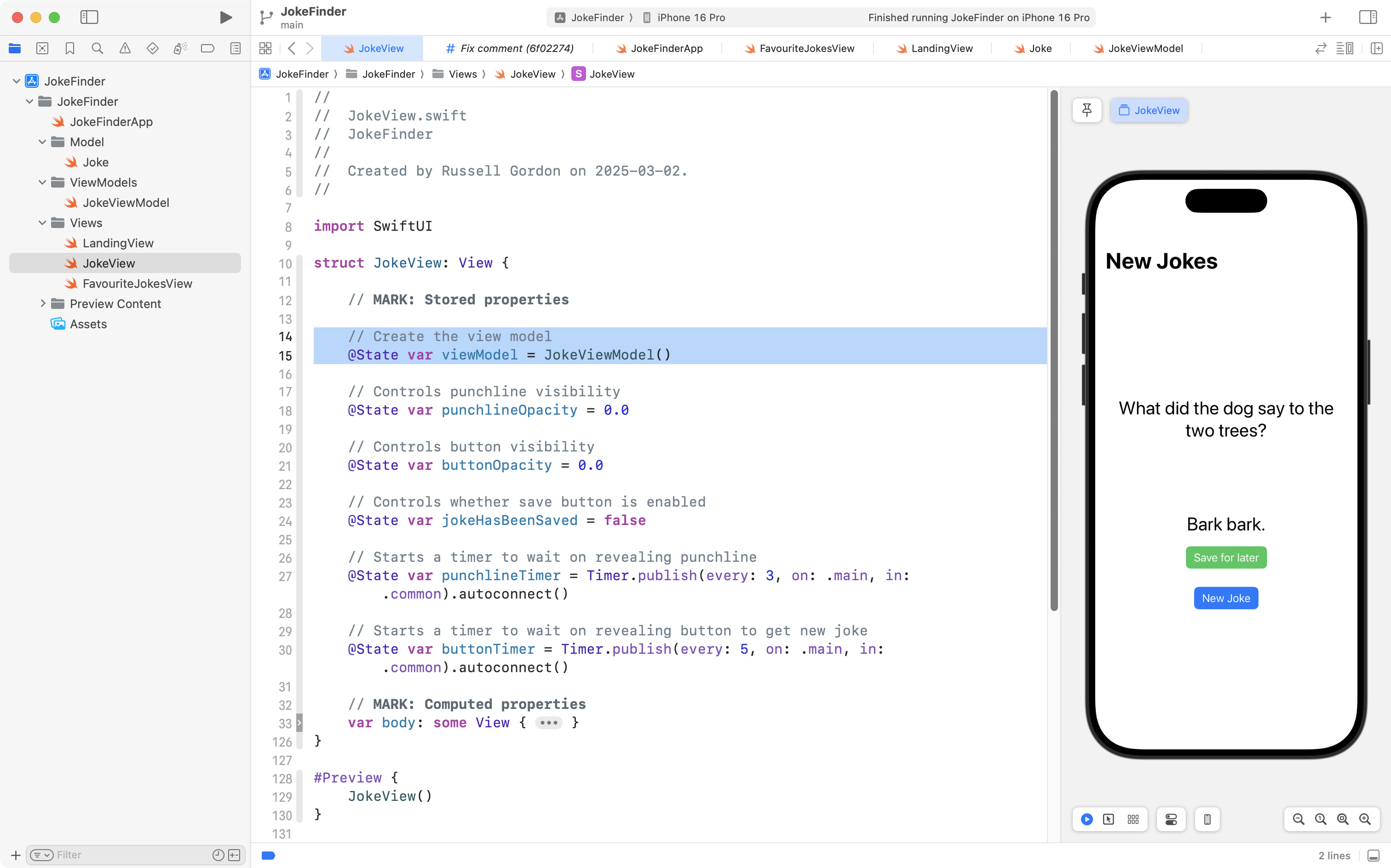
Task: Toggle the debug area at bottom right
Action: (1373, 856)
